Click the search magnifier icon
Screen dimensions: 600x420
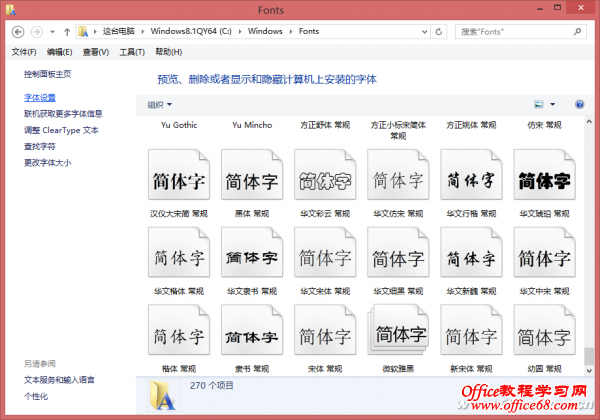[x=577, y=32]
